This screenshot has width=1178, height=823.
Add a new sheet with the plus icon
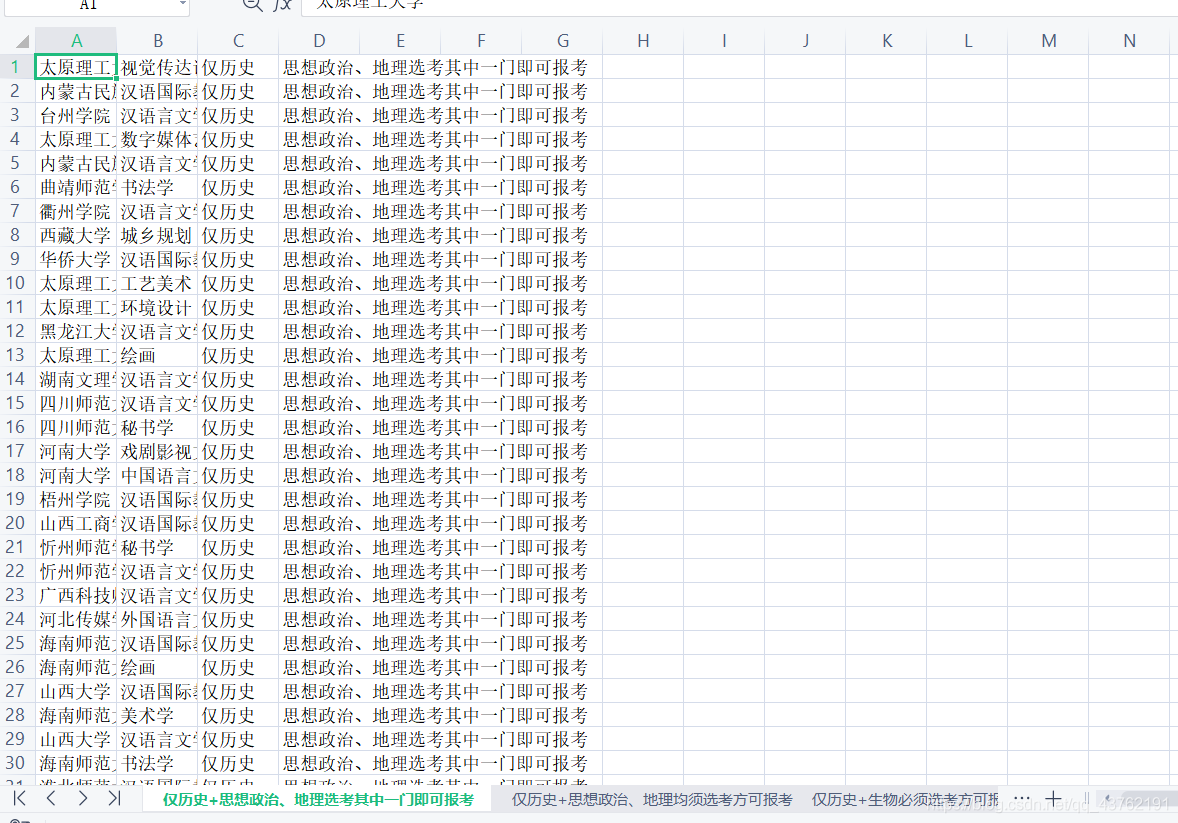click(1053, 798)
